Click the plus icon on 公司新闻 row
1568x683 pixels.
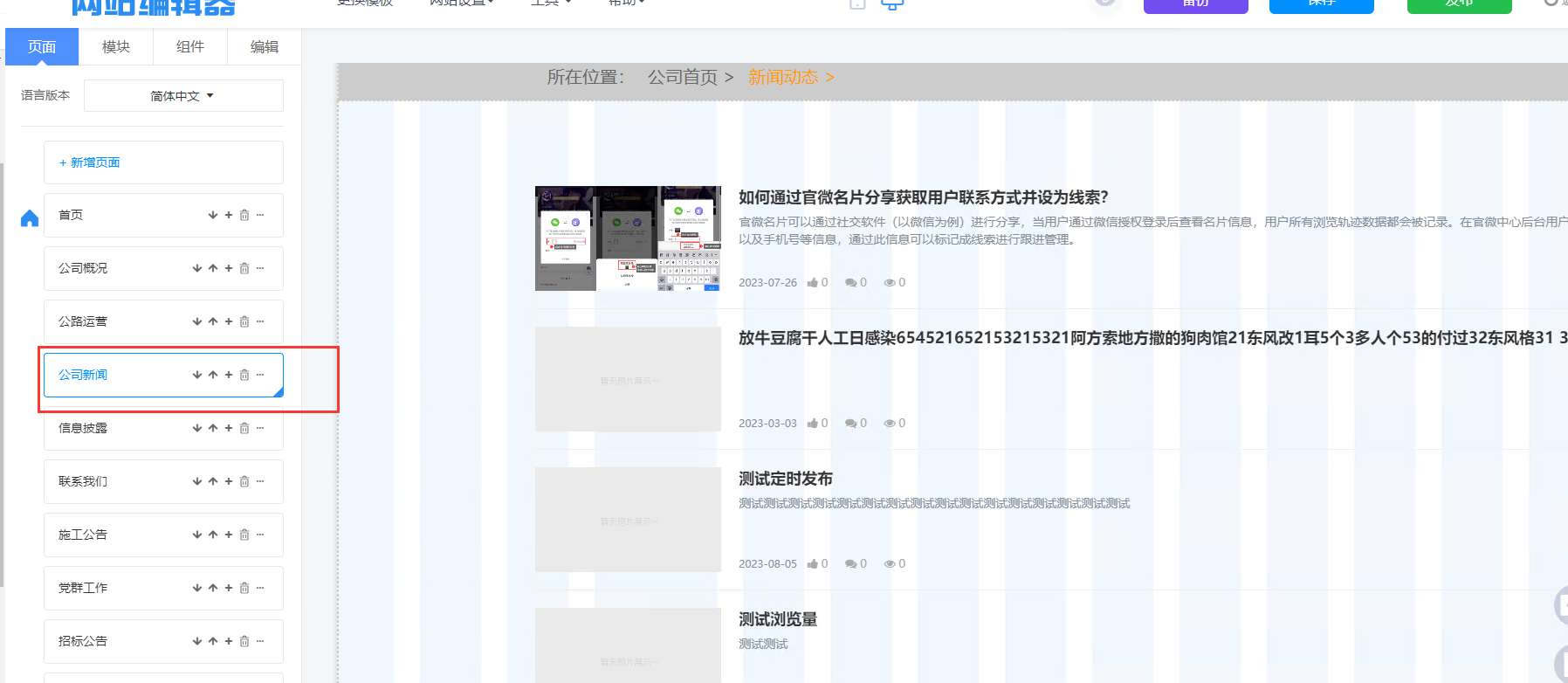pyautogui.click(x=229, y=375)
